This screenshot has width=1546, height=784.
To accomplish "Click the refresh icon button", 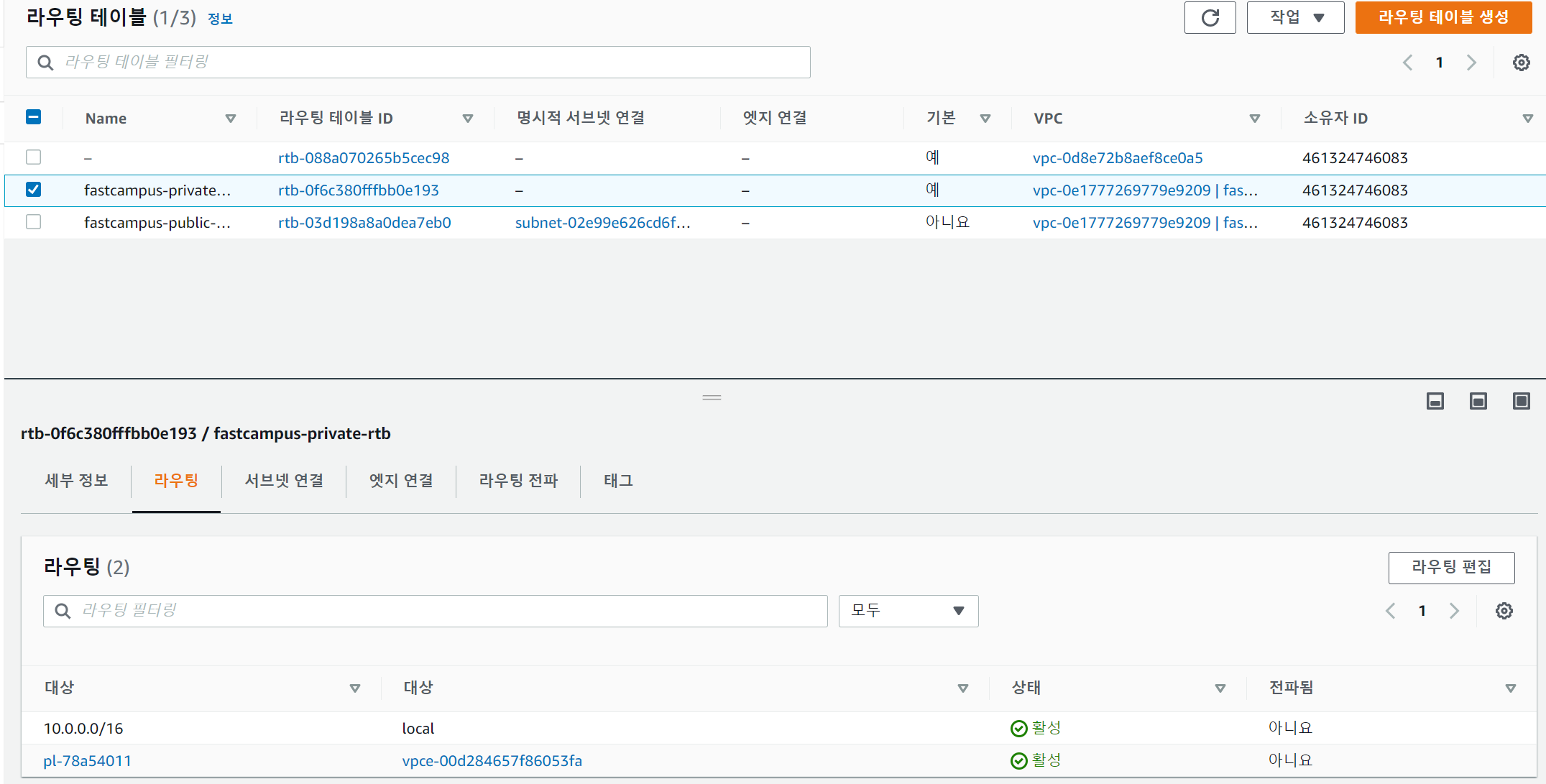I will point(1210,18).
